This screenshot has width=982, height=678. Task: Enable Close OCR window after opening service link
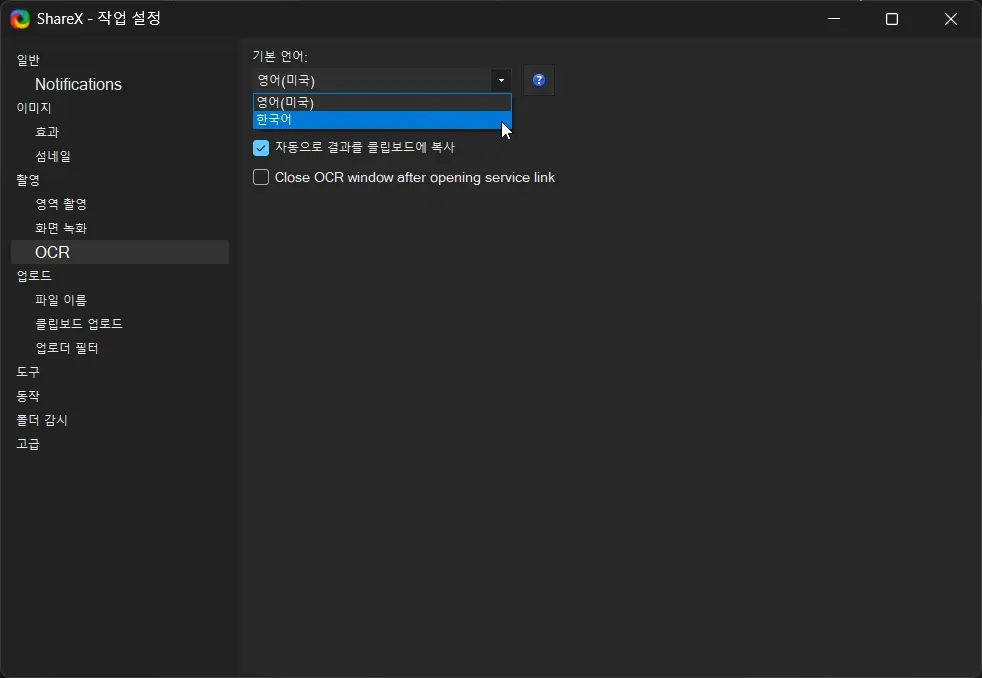[261, 177]
